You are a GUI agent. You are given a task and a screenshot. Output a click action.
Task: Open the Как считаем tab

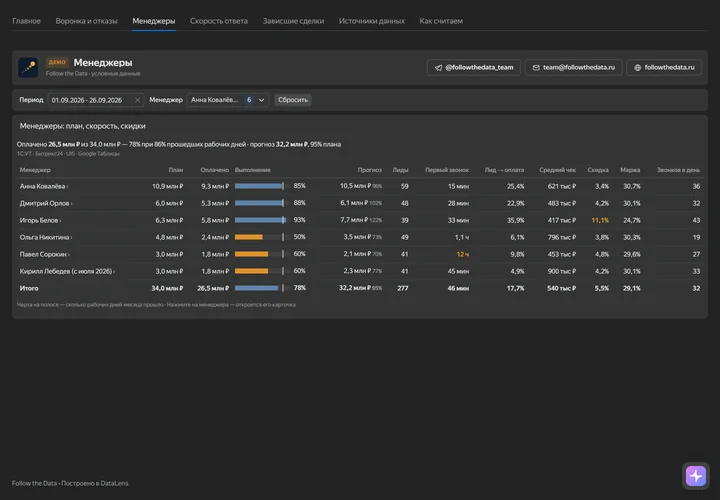441,21
